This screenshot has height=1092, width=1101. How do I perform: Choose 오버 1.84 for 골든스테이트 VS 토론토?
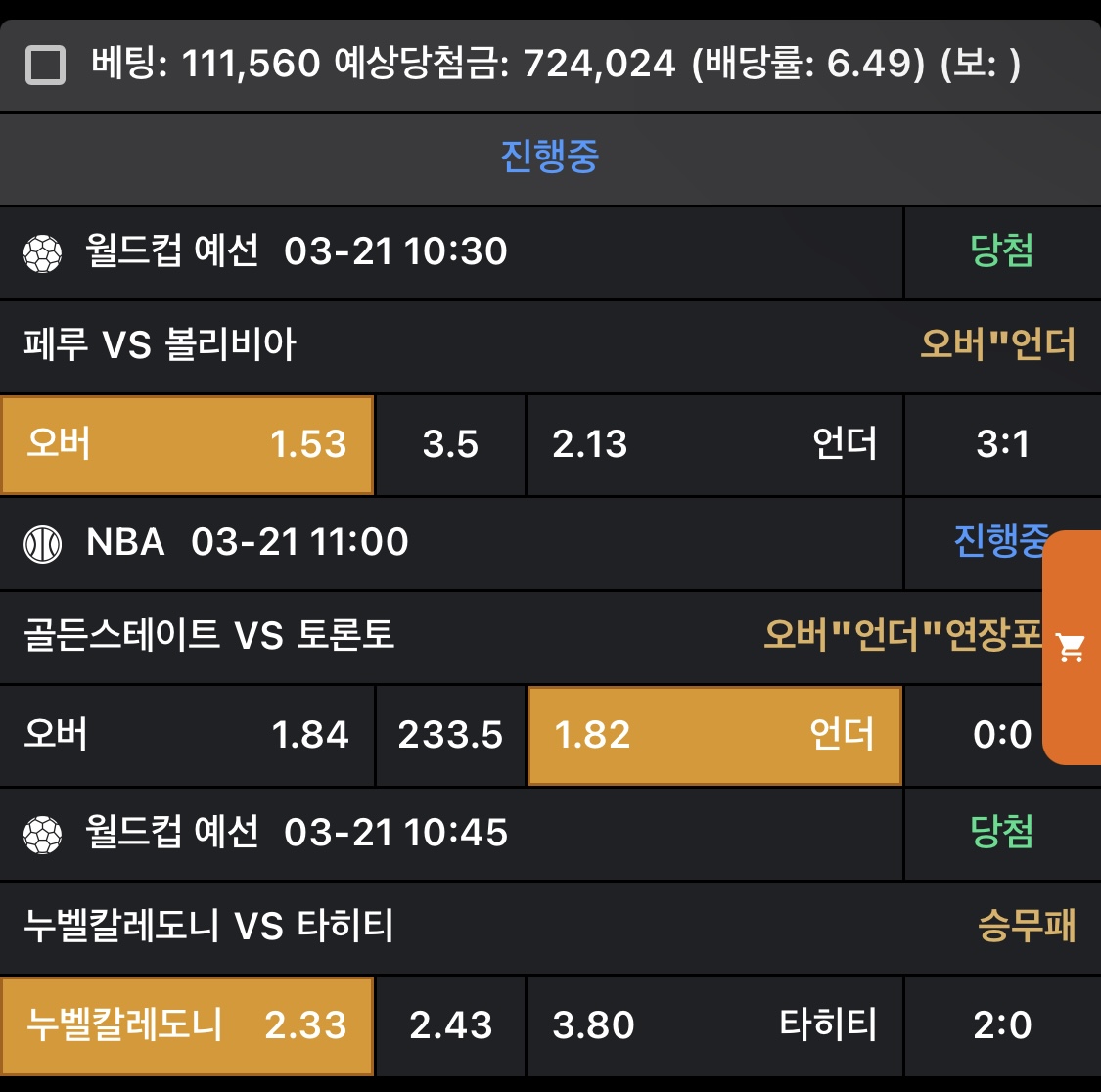187,735
